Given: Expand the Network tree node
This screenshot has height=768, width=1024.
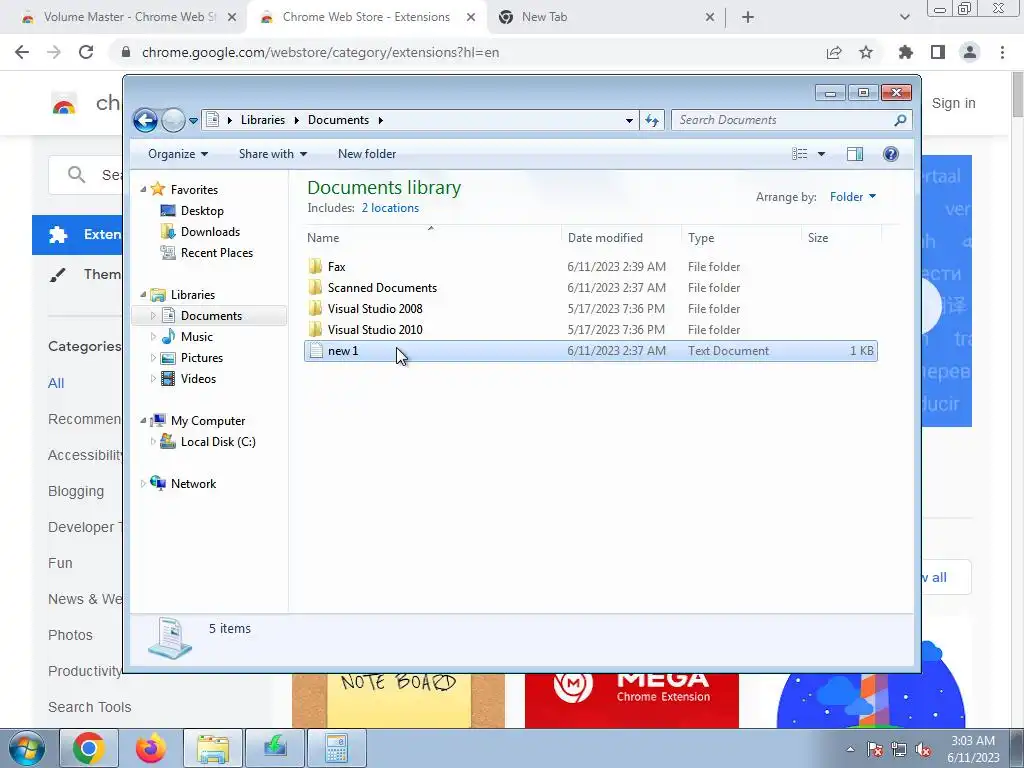Looking at the screenshot, I should coord(144,484).
